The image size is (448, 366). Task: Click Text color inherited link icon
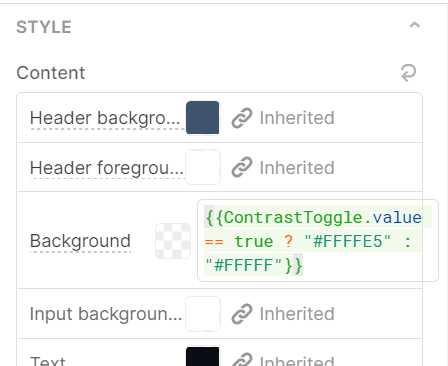click(x=242, y=360)
